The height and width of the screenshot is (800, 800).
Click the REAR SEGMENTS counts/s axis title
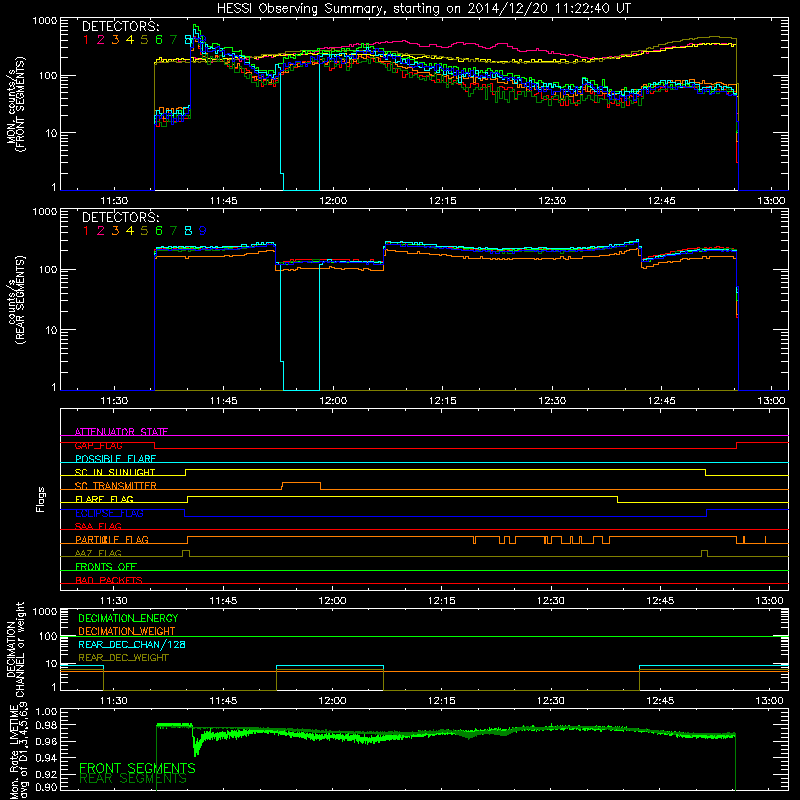click(x=15, y=300)
